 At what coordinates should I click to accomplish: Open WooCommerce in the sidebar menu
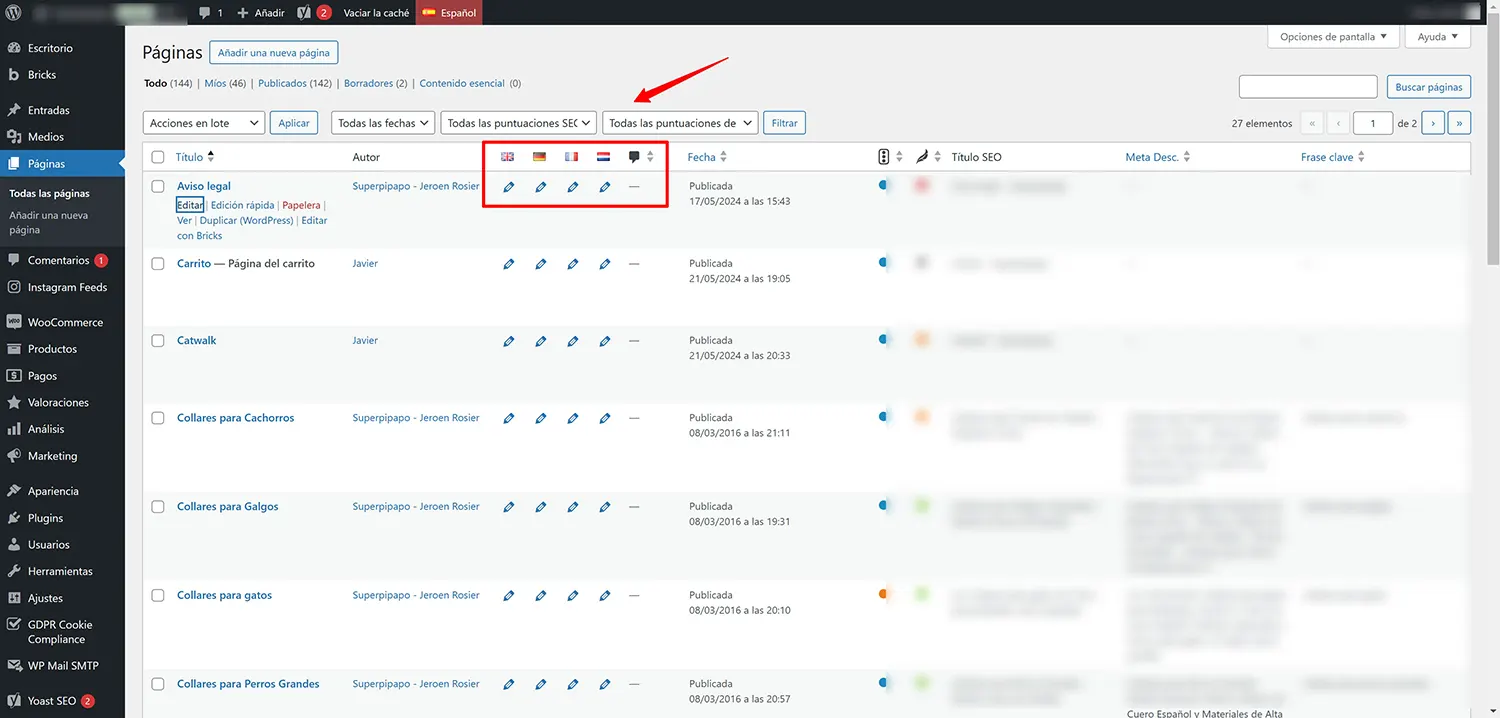(65, 322)
